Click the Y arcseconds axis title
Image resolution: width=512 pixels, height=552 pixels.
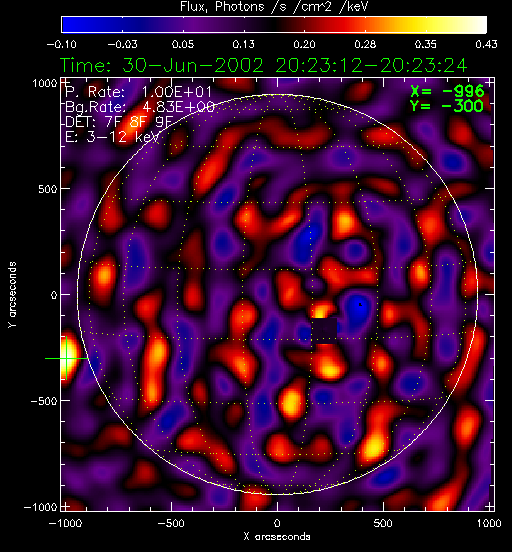(12, 295)
